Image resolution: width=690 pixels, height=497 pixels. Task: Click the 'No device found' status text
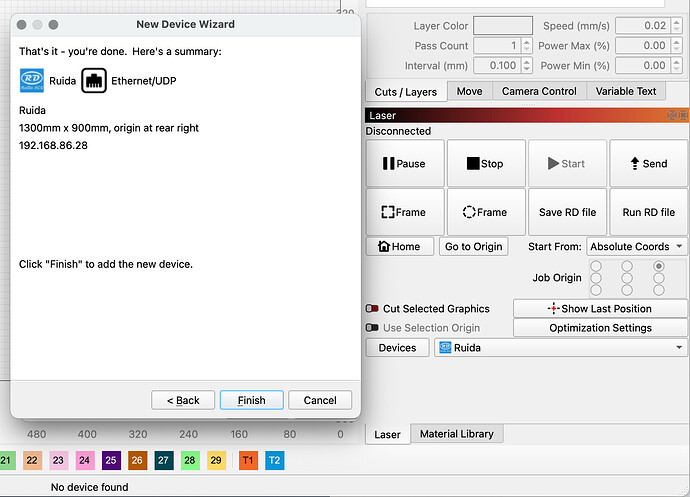coord(90,487)
